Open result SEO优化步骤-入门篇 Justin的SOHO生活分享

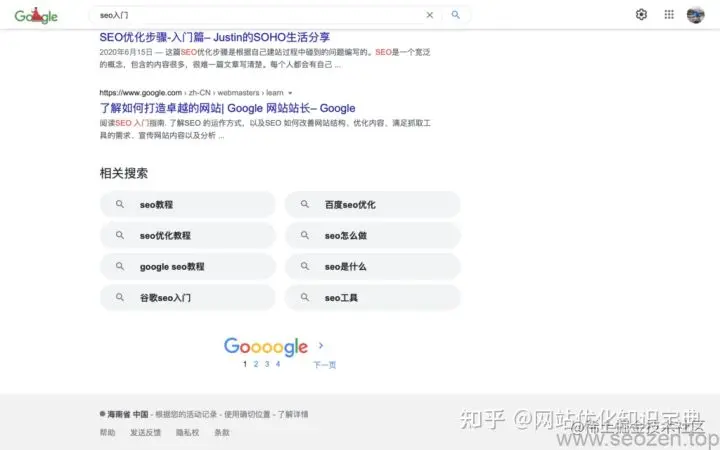(x=214, y=37)
